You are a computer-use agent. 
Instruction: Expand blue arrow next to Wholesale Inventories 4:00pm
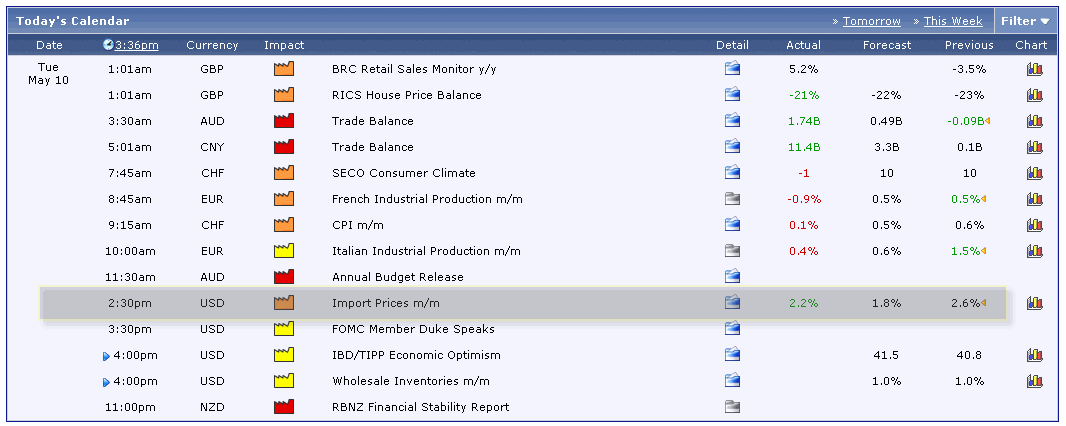(106, 382)
